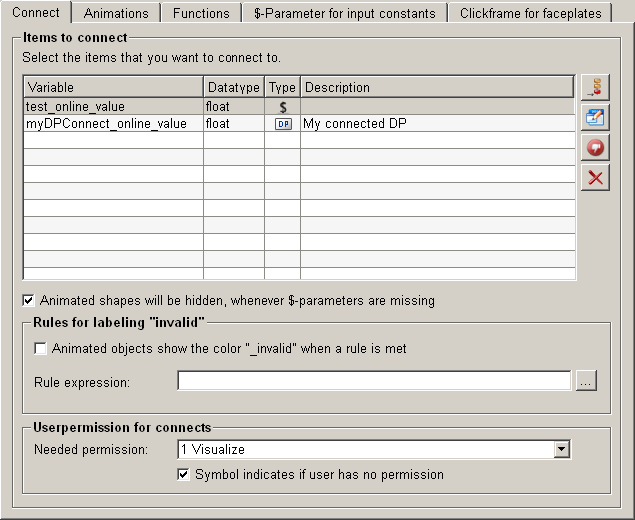Viewport: 635px width, 520px height.
Task: Select the myDPConnect_online_value variable row
Action: [112, 124]
